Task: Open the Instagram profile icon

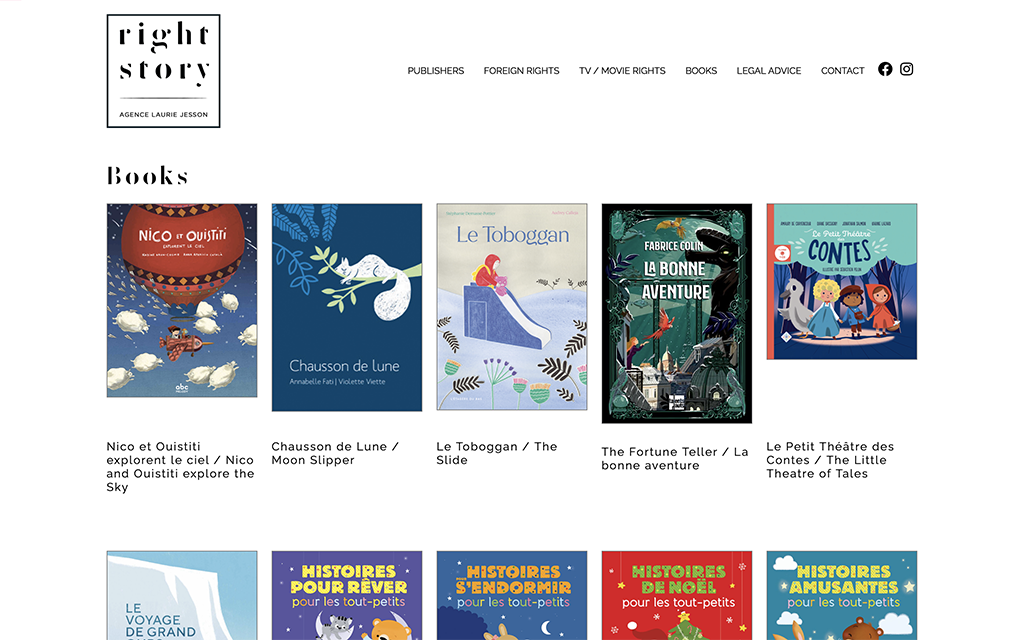Action: 906,69
